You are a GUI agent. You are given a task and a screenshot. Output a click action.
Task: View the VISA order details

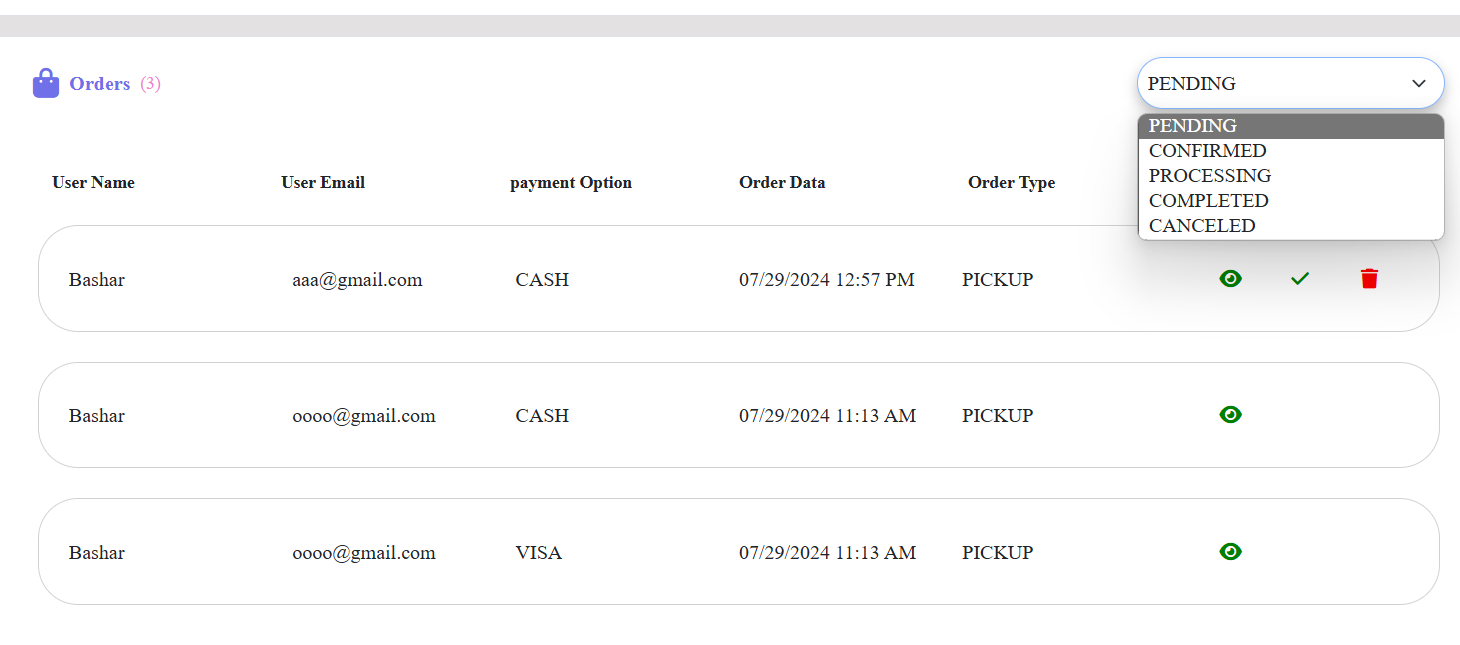(x=1231, y=551)
